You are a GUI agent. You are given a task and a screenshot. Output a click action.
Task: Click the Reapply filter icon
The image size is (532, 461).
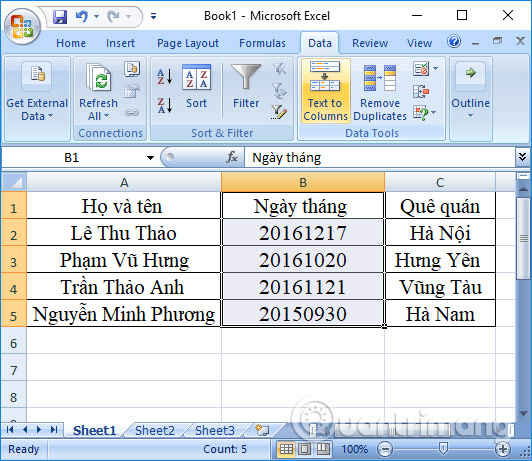click(x=279, y=91)
